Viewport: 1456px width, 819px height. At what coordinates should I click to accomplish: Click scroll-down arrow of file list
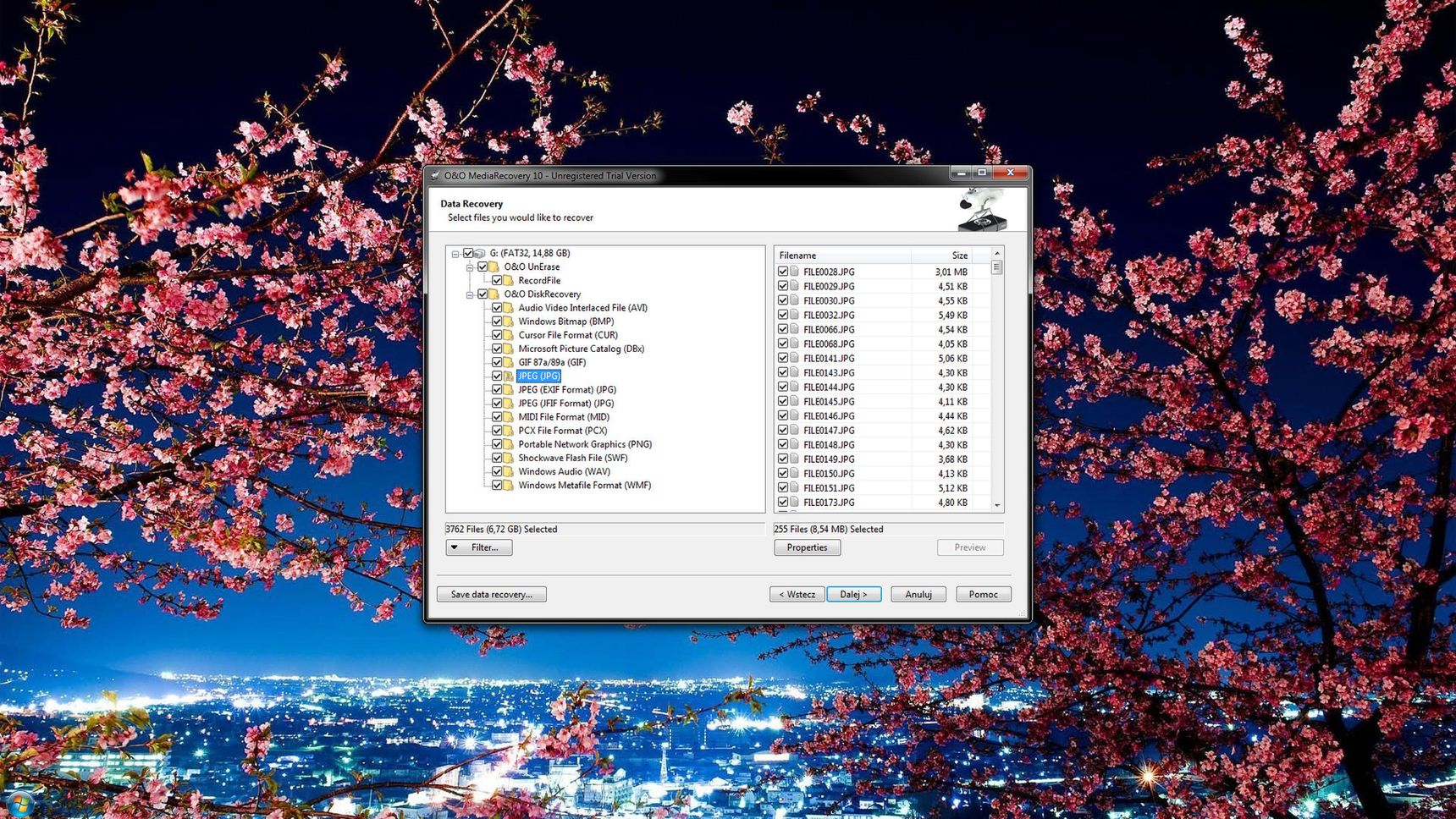pos(997,505)
